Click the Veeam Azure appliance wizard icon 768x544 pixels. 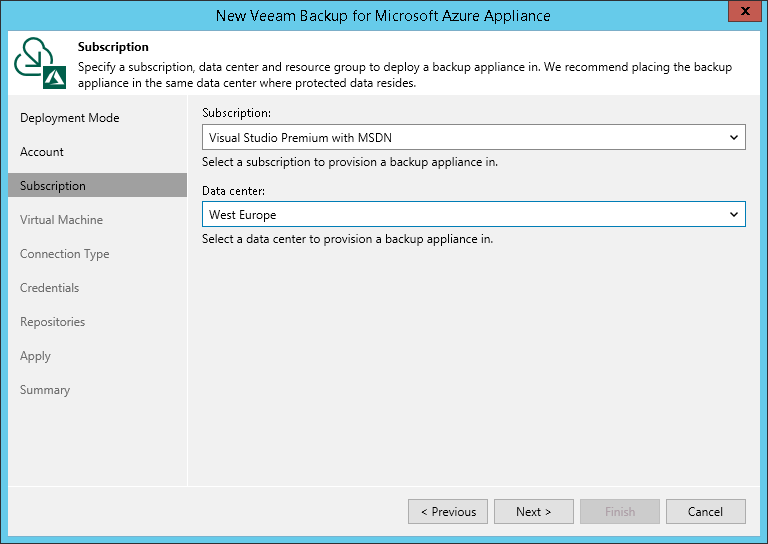(x=40, y=63)
